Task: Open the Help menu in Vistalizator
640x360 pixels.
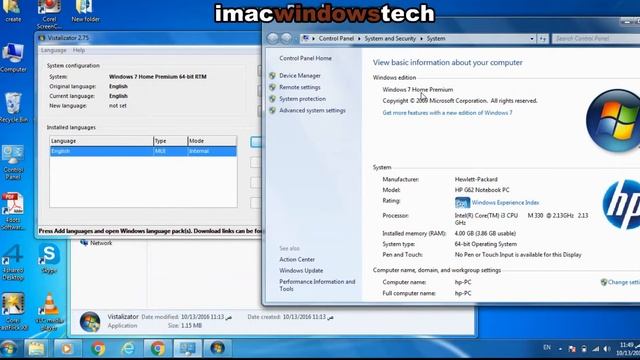Action: 79,50
